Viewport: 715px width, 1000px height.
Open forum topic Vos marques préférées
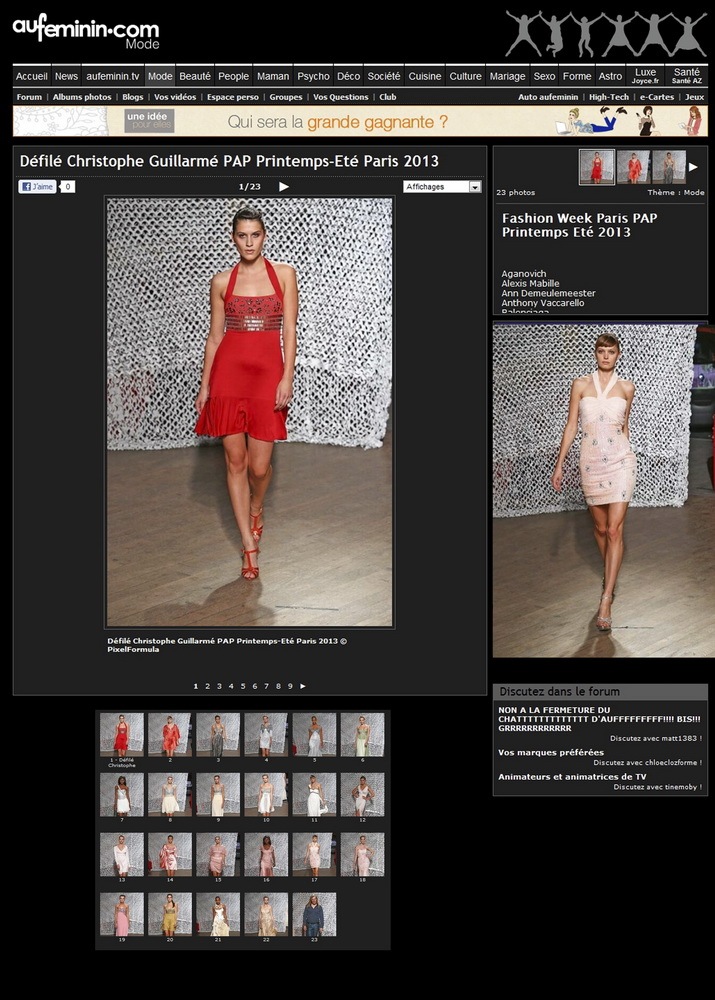click(551, 752)
